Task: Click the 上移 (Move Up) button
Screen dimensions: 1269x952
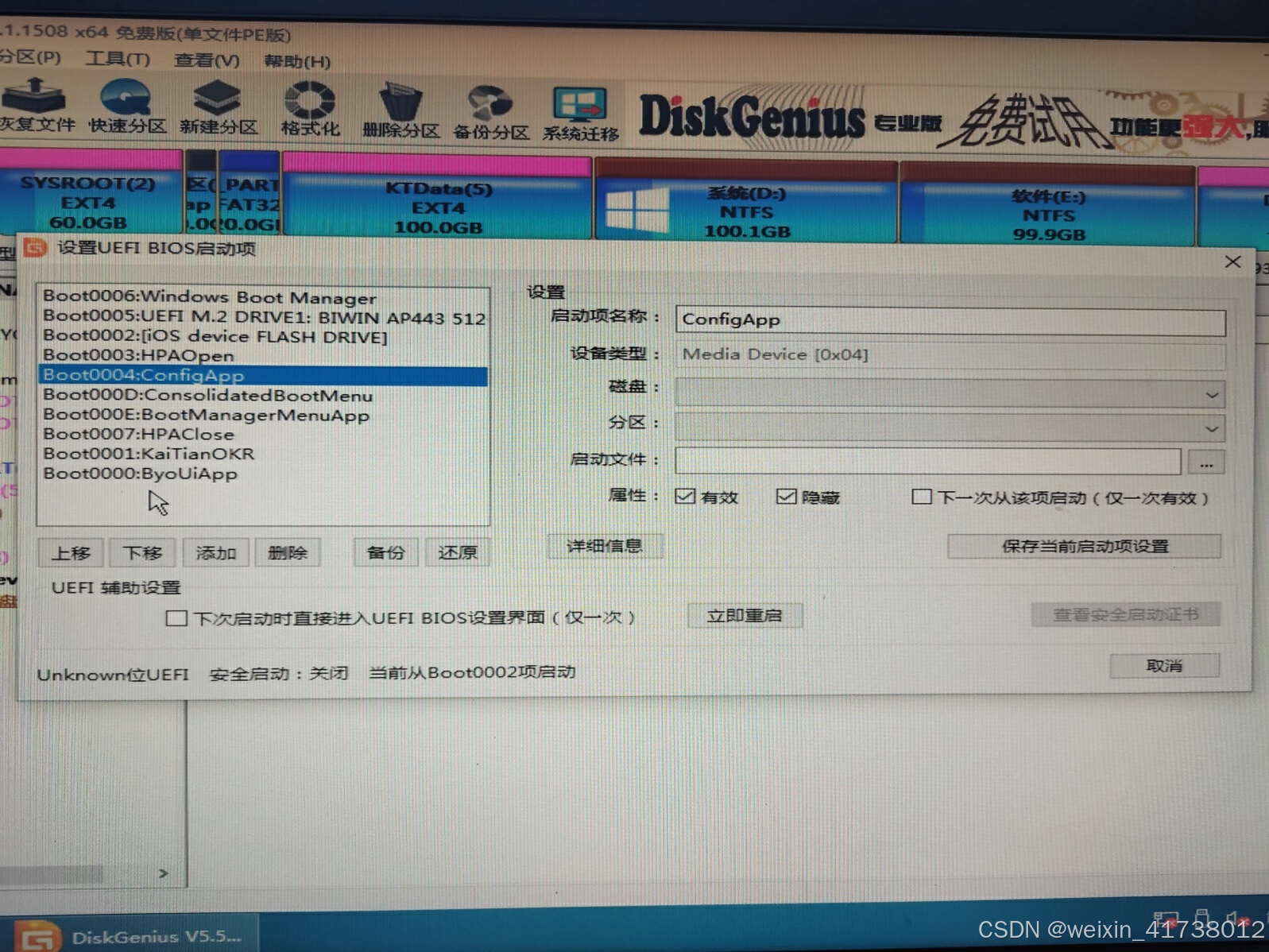Action: (x=71, y=552)
